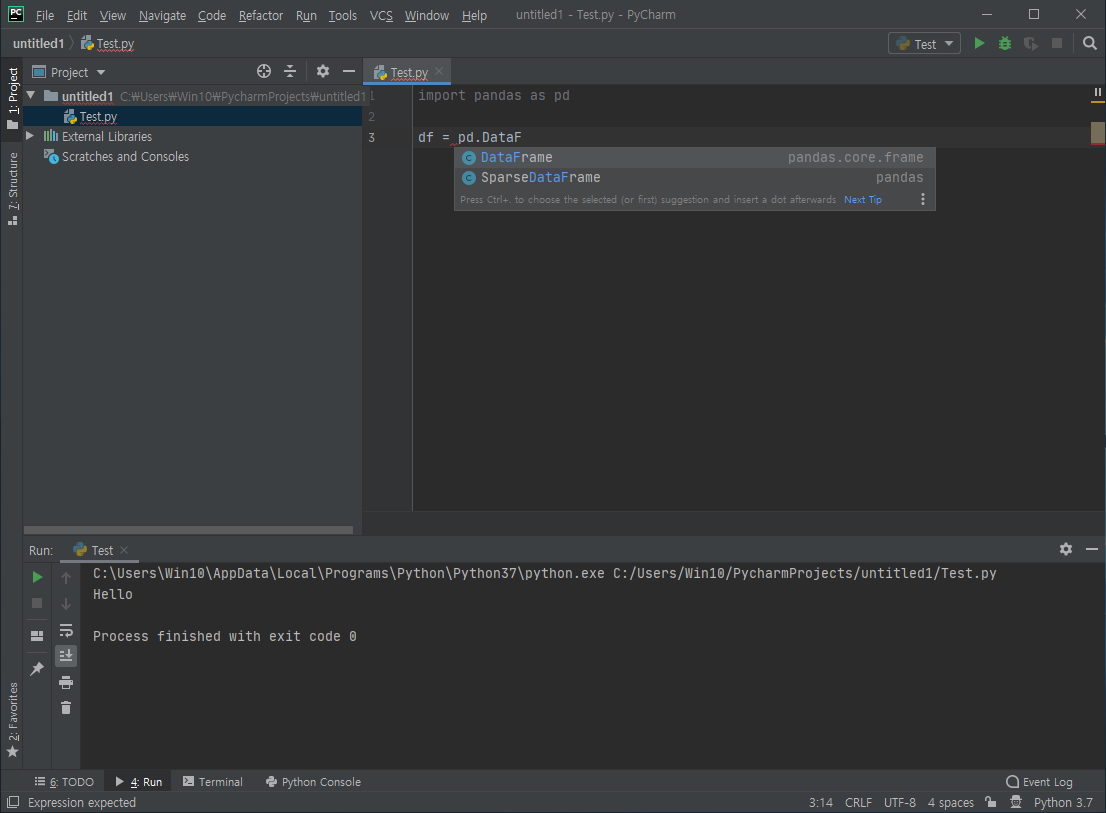Screen dimensions: 1106x813
Task: Toggle read-only file lock icon
Action: 991,802
